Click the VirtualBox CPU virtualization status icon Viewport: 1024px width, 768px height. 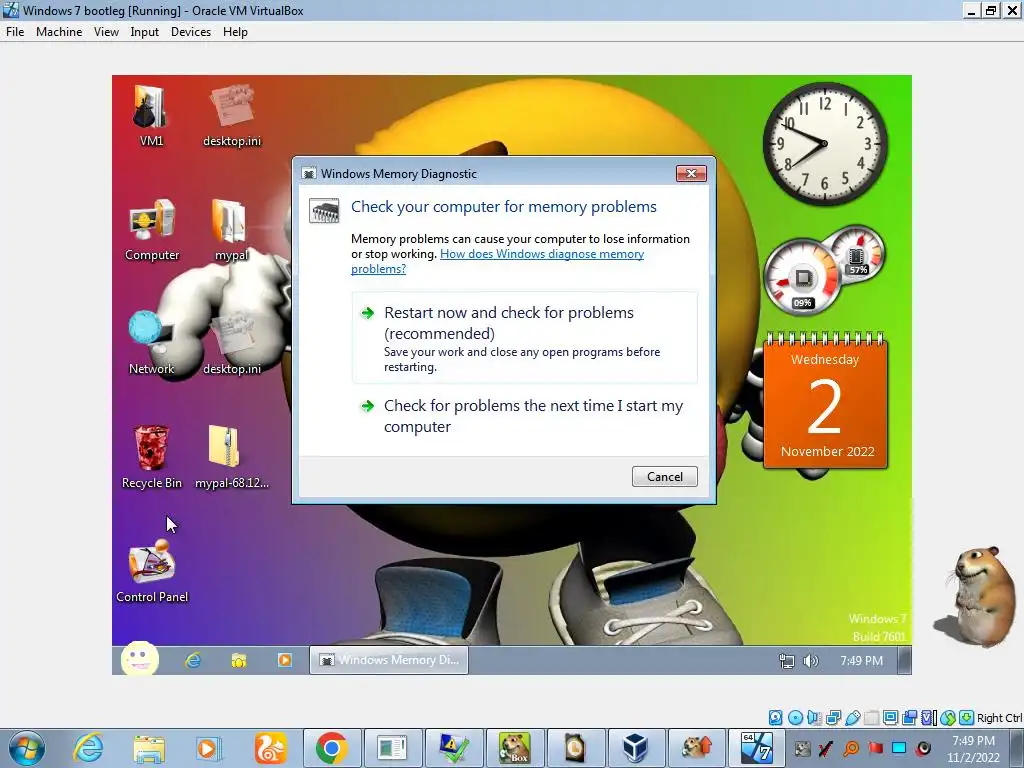click(929, 718)
